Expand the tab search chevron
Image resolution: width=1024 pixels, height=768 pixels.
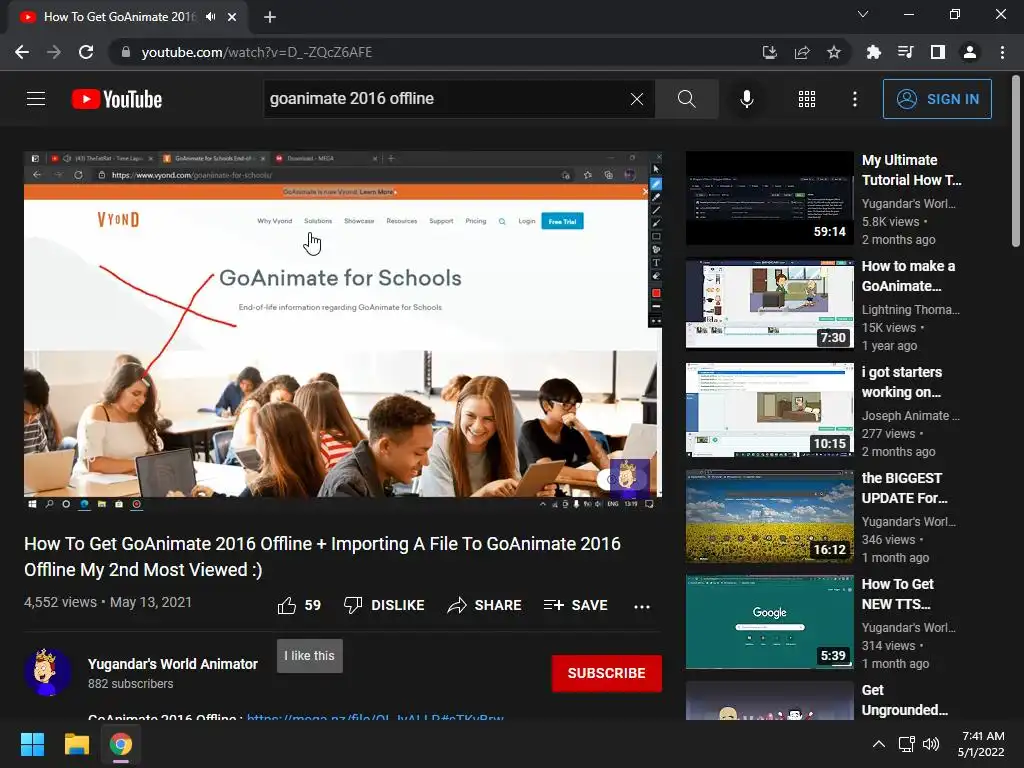(863, 14)
